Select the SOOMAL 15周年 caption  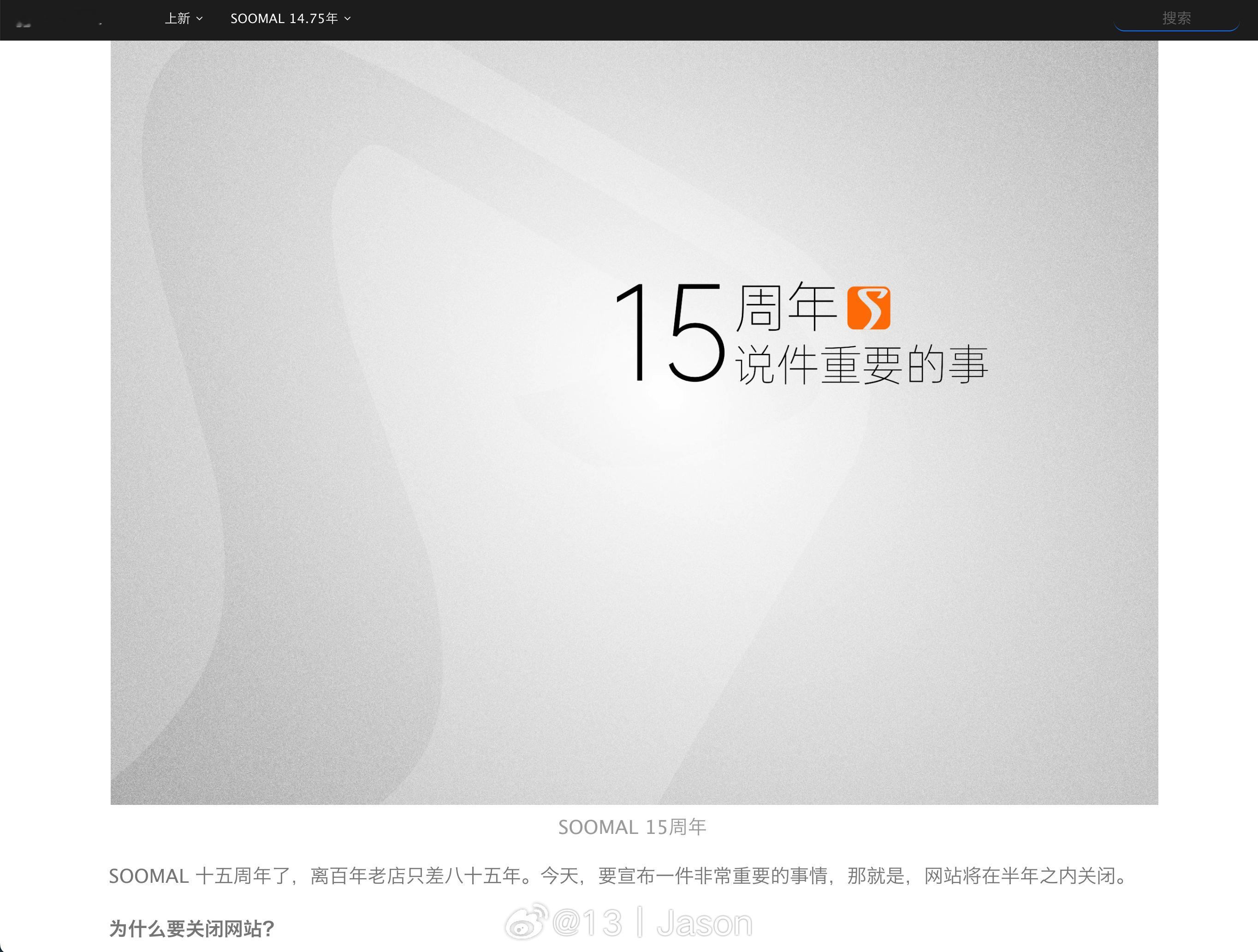pyautogui.click(x=632, y=827)
